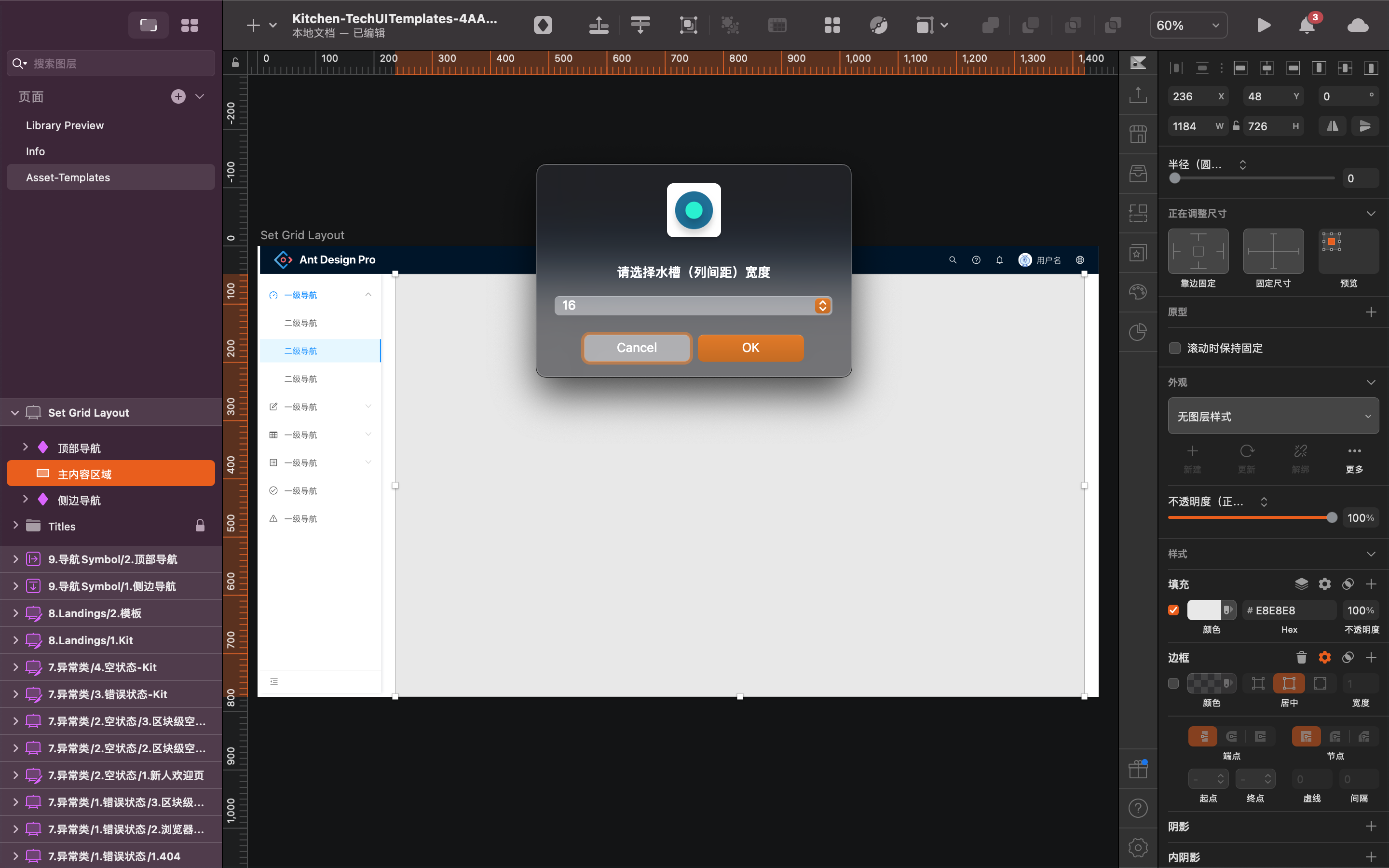This screenshot has height=868, width=1389.
Task: Click the fill color swatch
Action: point(1204,610)
